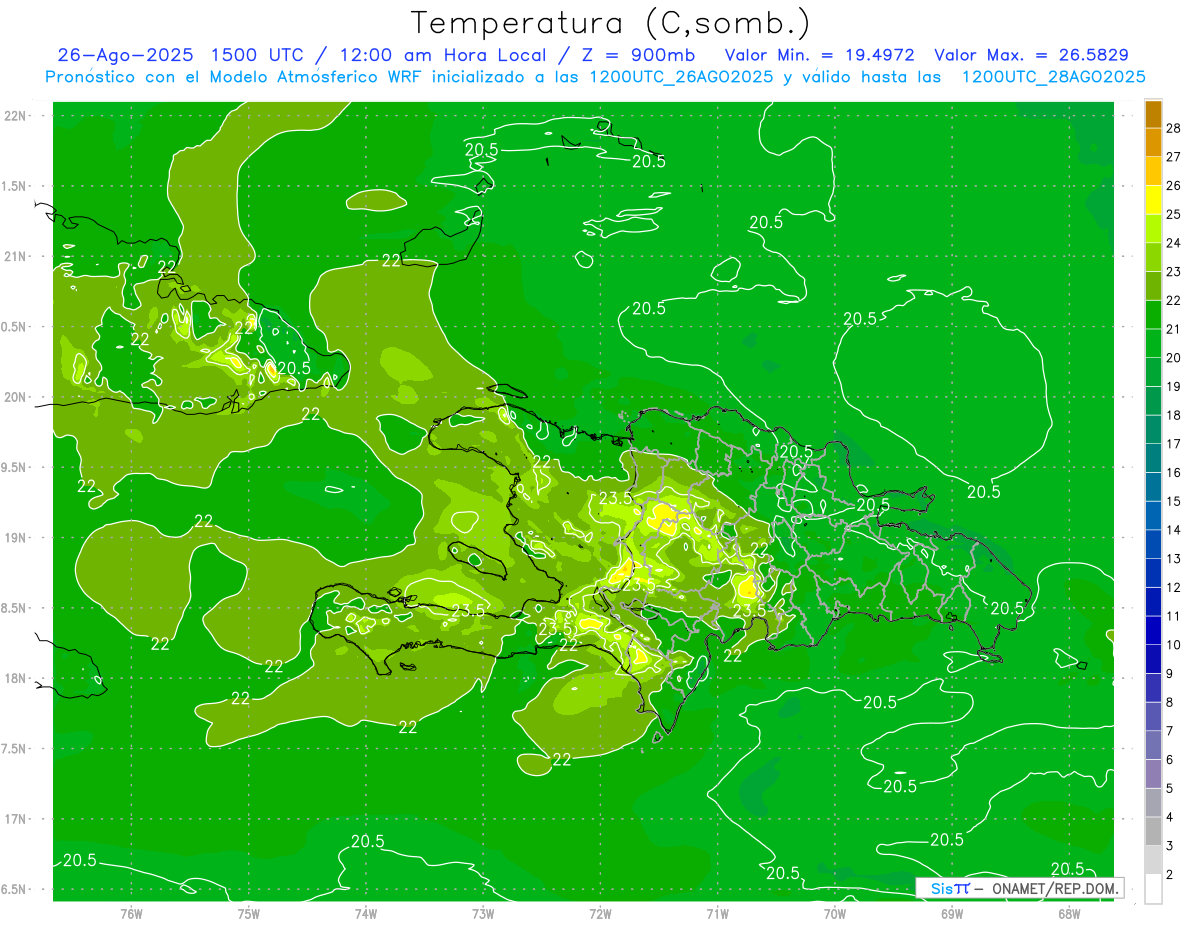
Task: Click longitude axis label '72W'
Action: point(600,913)
